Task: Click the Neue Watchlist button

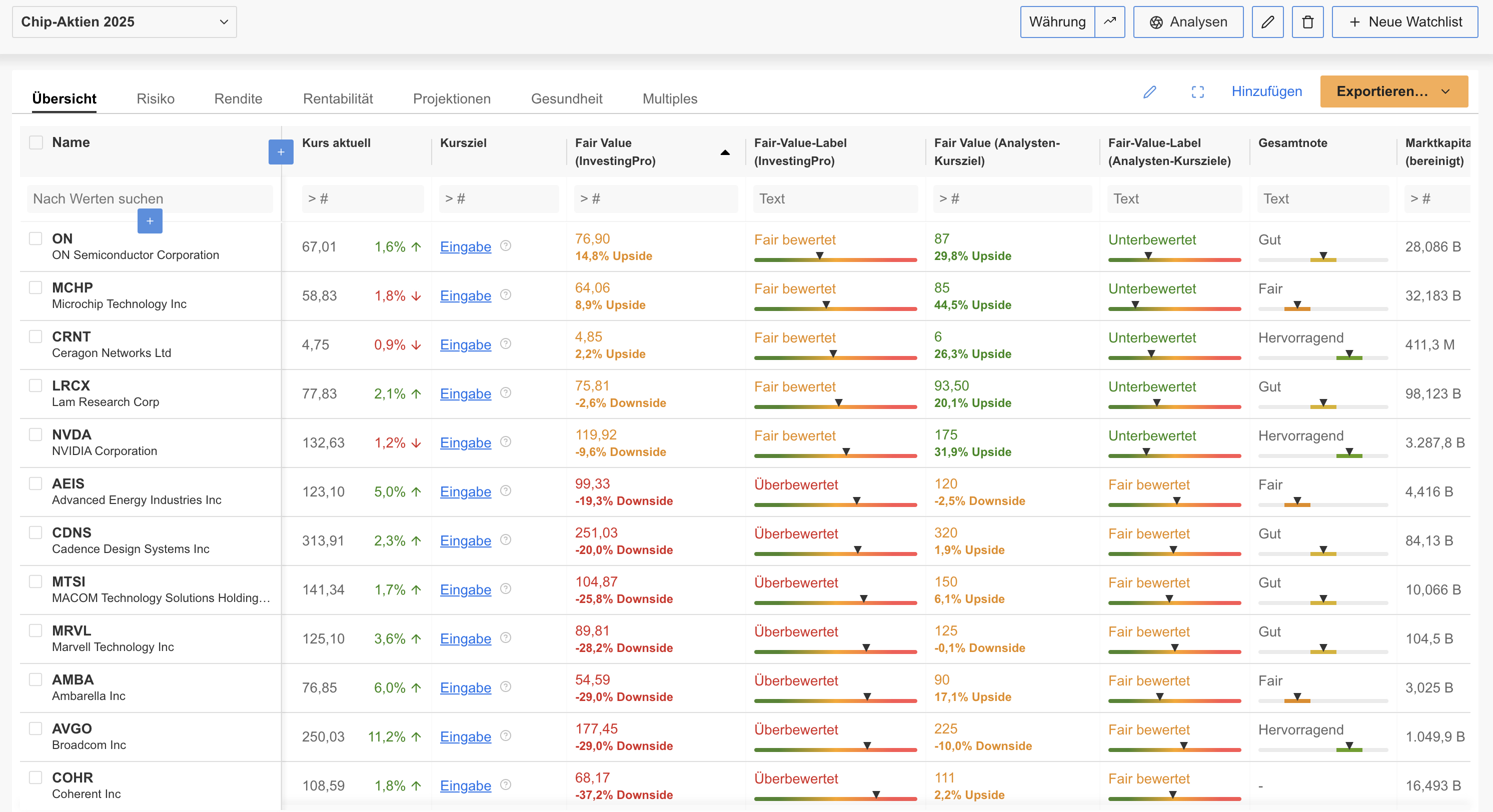Action: tap(1405, 22)
